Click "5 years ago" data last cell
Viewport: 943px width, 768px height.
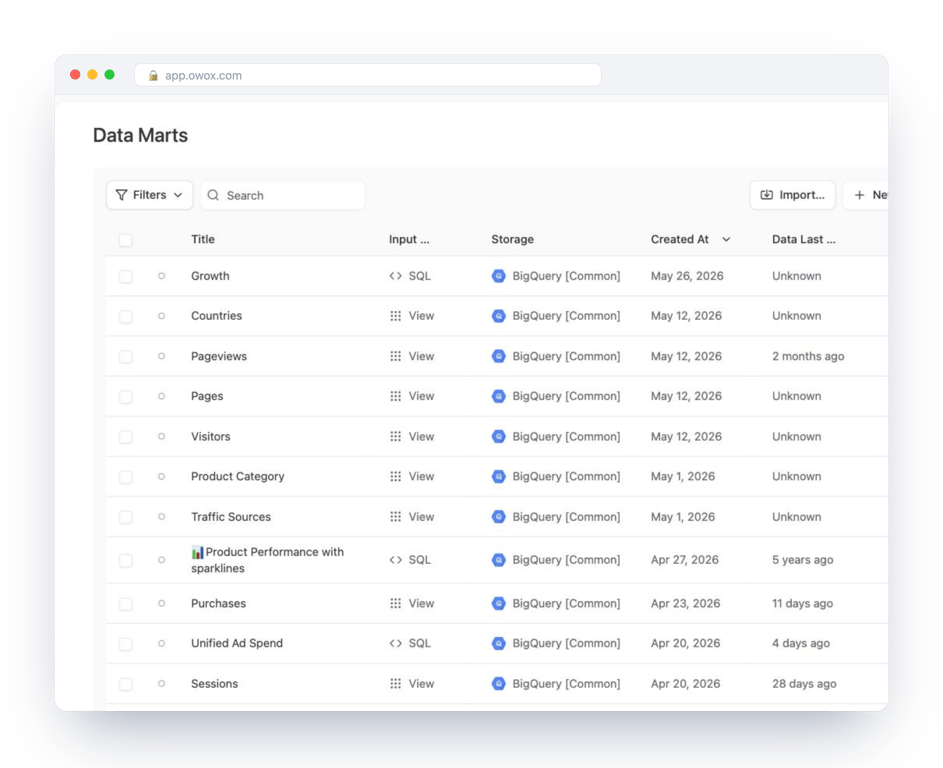pyautogui.click(x=803, y=560)
